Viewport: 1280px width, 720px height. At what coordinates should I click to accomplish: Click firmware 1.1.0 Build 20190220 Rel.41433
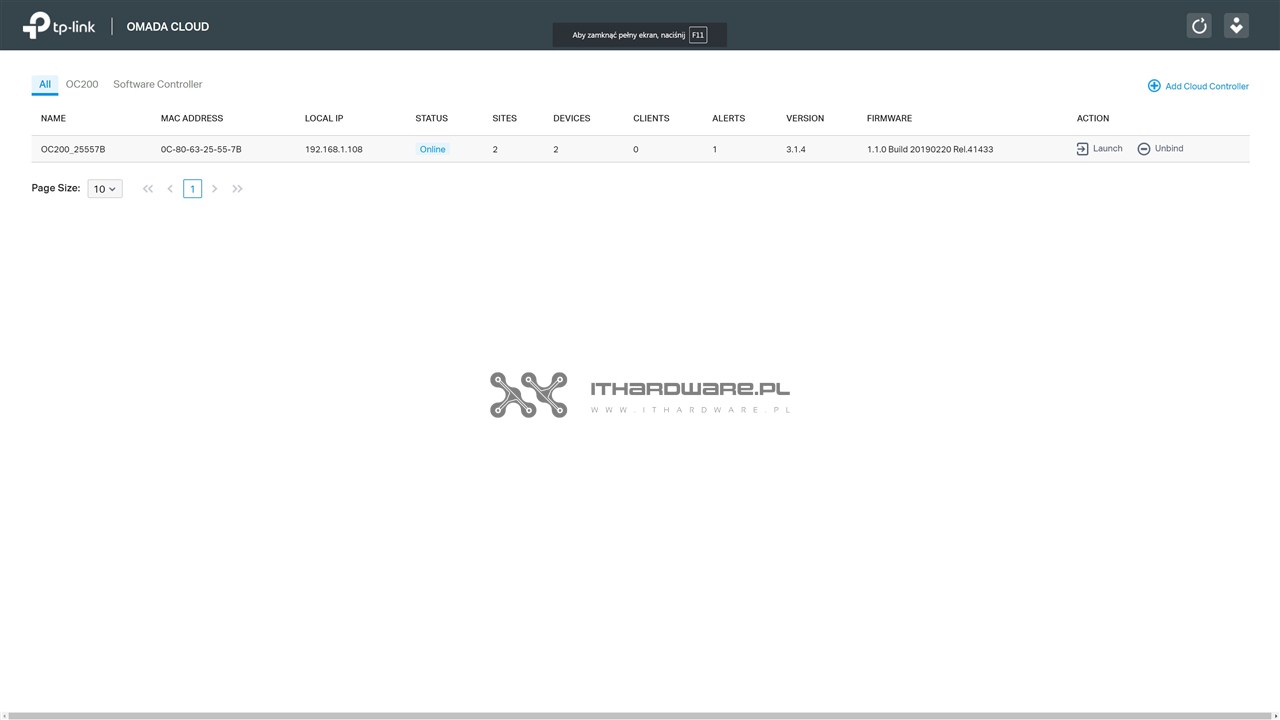click(930, 150)
